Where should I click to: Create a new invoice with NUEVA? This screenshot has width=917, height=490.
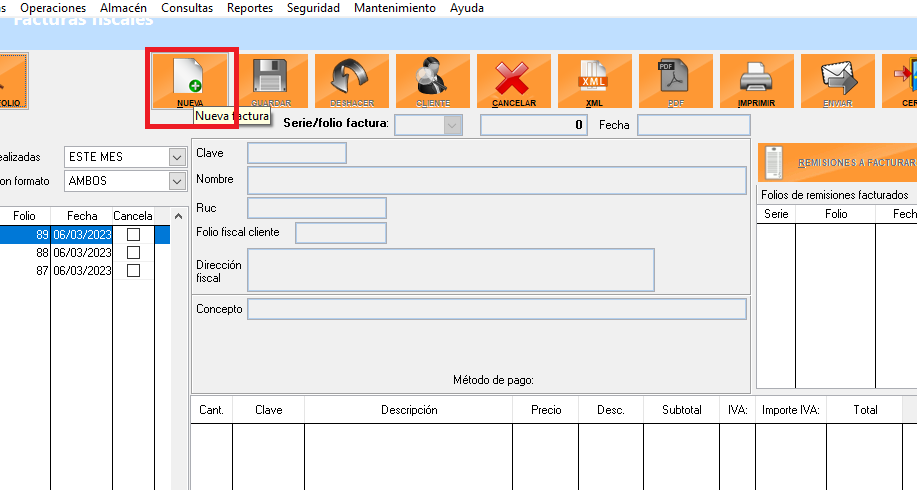click(189, 81)
